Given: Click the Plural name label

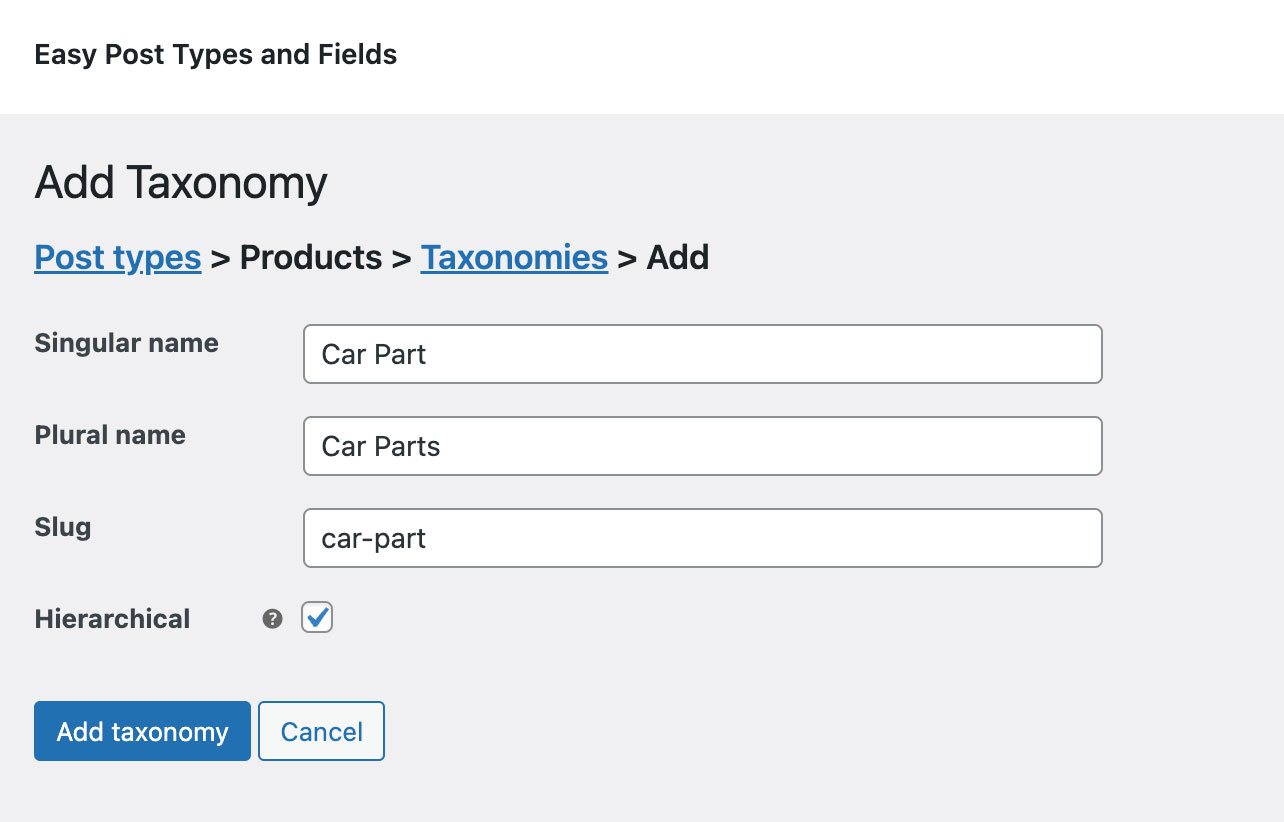Looking at the screenshot, I should (109, 435).
